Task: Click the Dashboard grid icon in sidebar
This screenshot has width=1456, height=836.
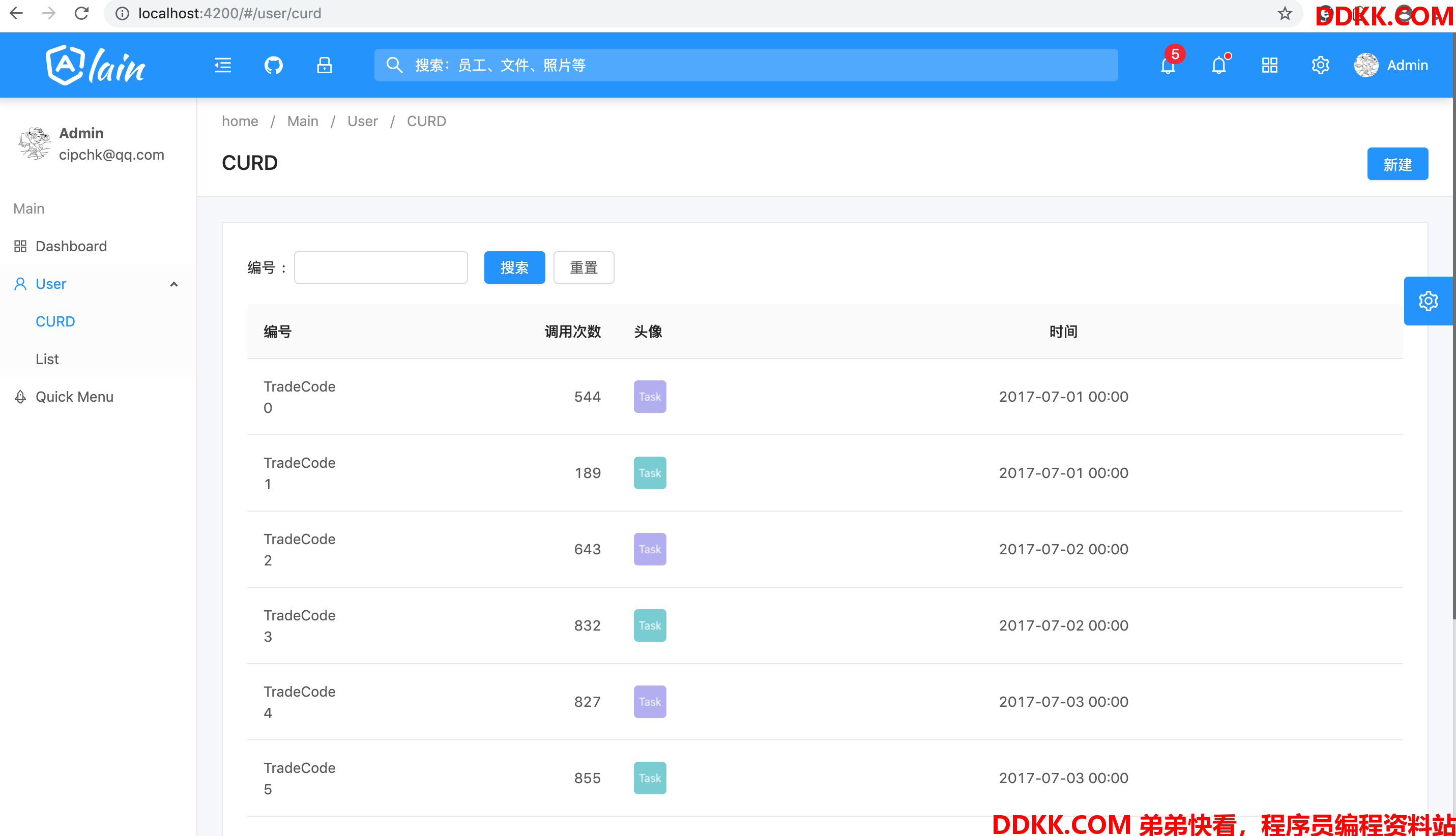Action: point(20,246)
